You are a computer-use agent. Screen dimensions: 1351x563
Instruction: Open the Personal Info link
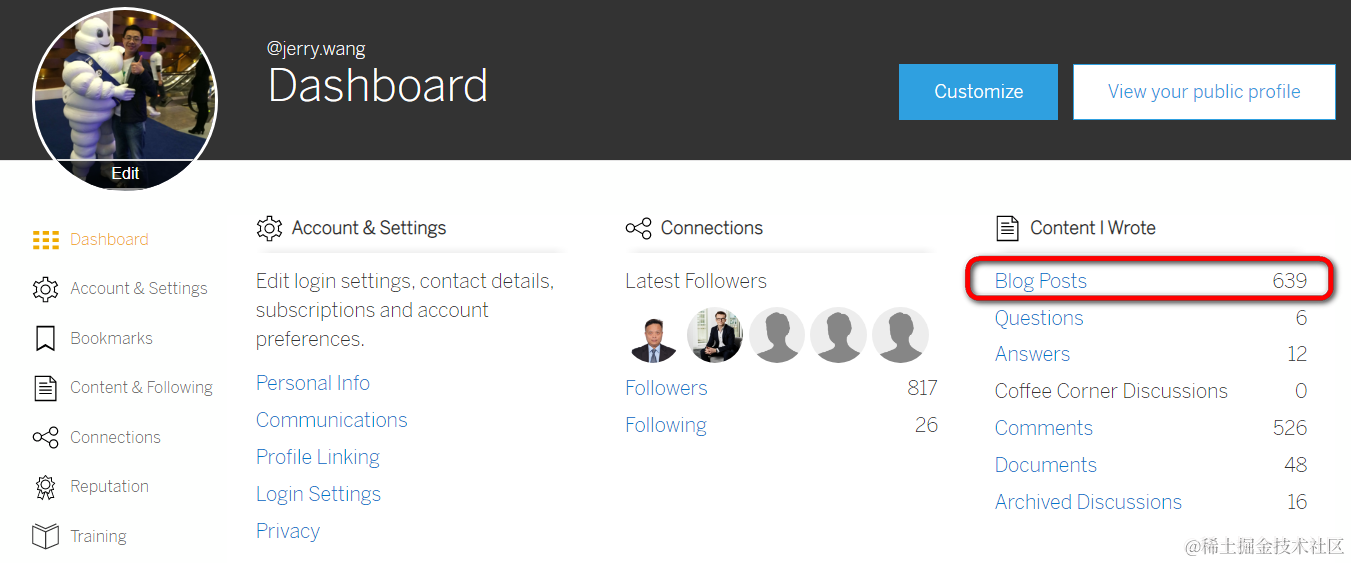(x=313, y=383)
